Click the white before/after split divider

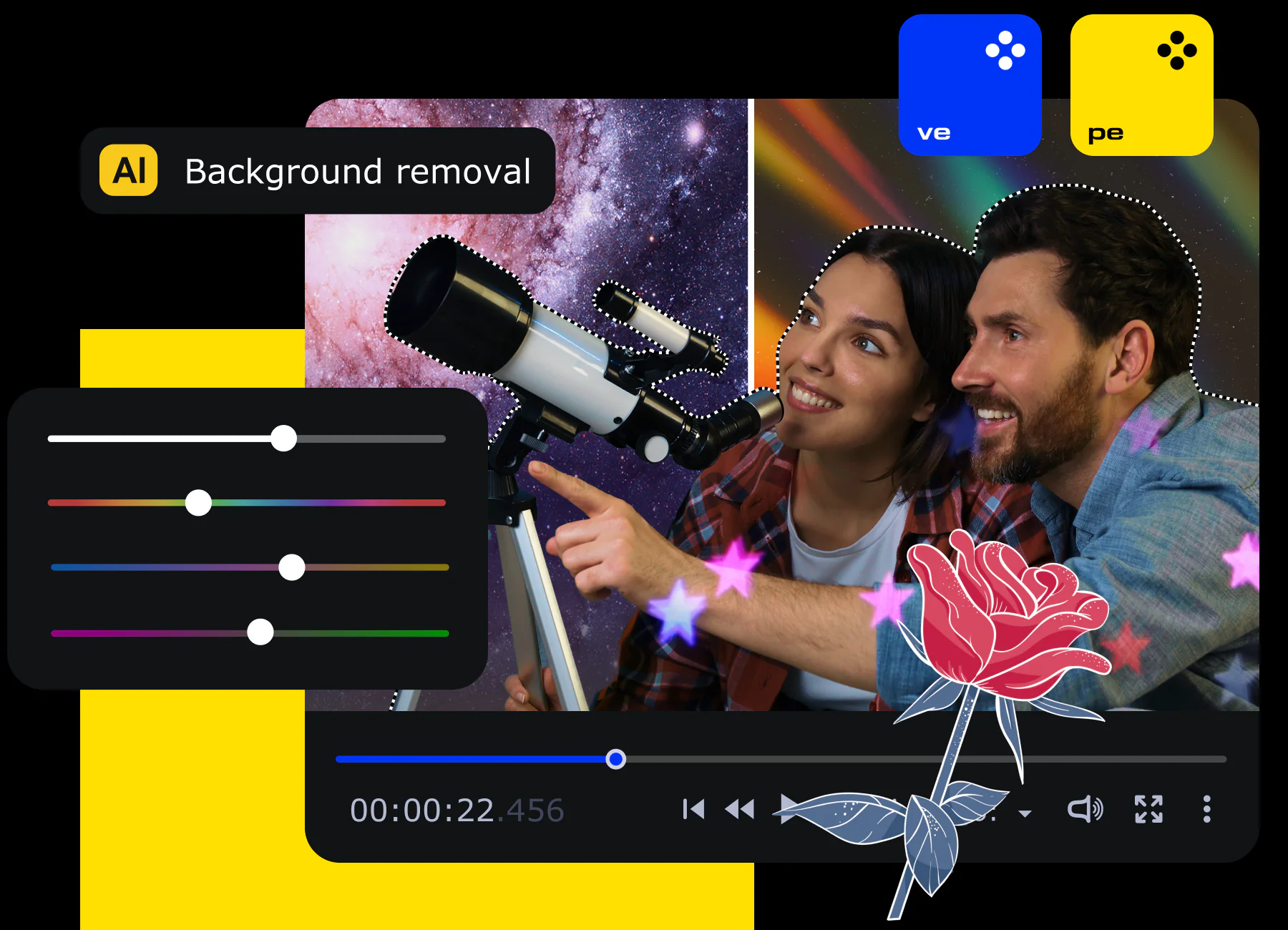pyautogui.click(x=751, y=243)
